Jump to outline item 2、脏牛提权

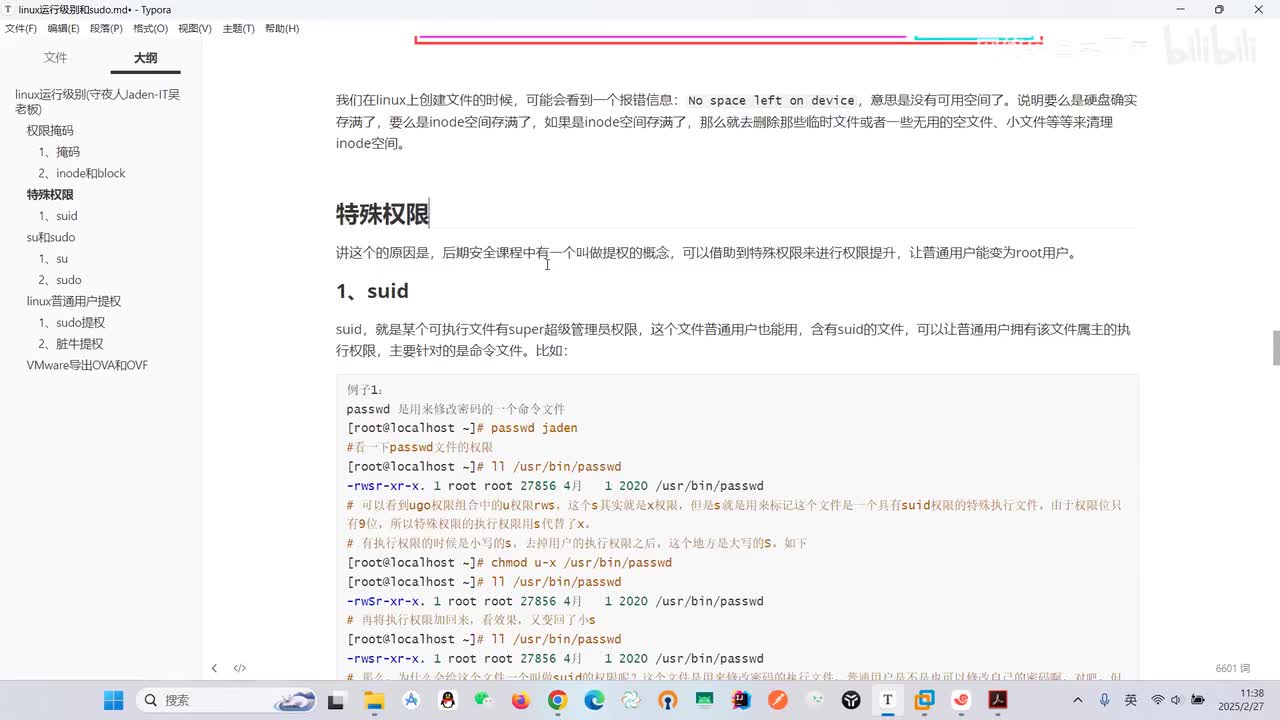click(71, 344)
